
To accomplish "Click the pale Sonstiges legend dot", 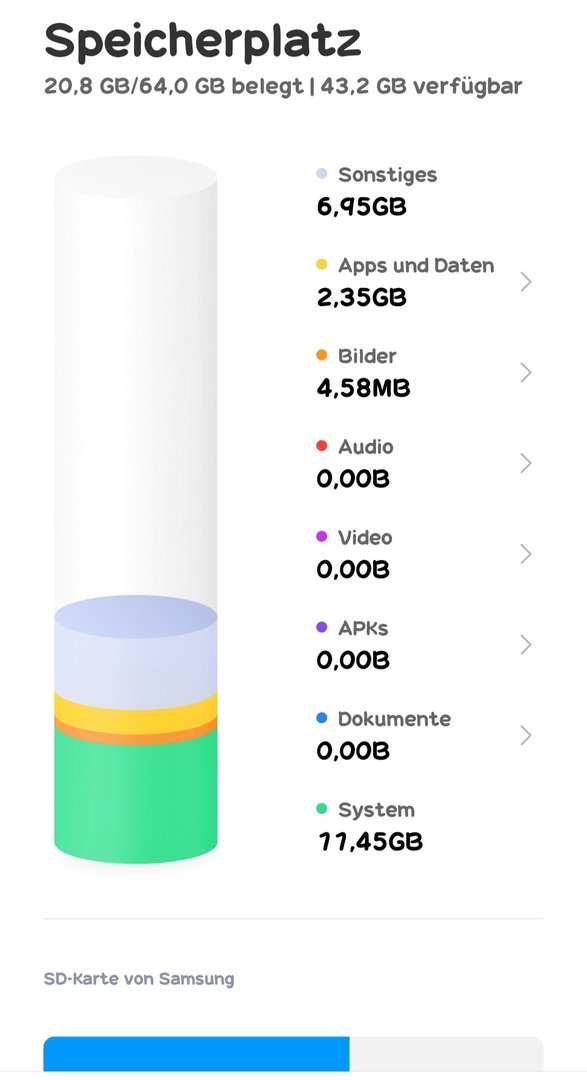I will point(322,174).
